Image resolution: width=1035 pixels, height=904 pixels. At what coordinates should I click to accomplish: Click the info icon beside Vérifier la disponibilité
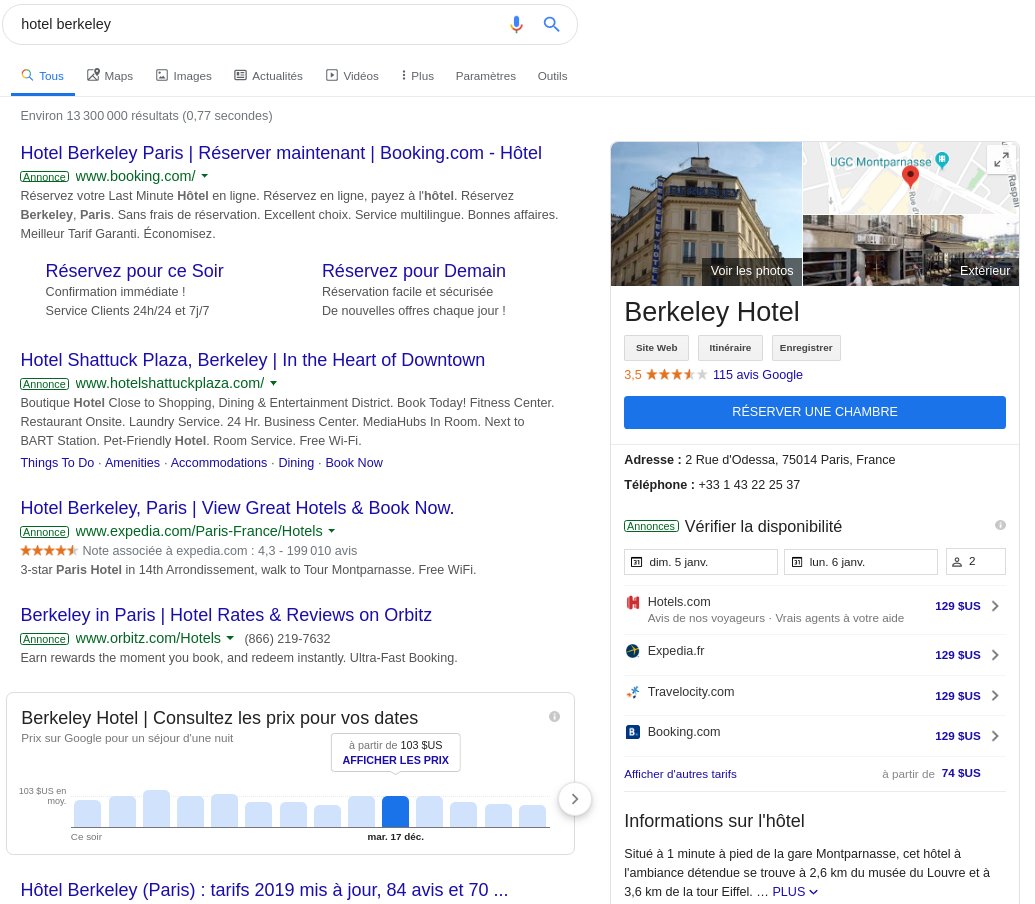[x=1000, y=525]
